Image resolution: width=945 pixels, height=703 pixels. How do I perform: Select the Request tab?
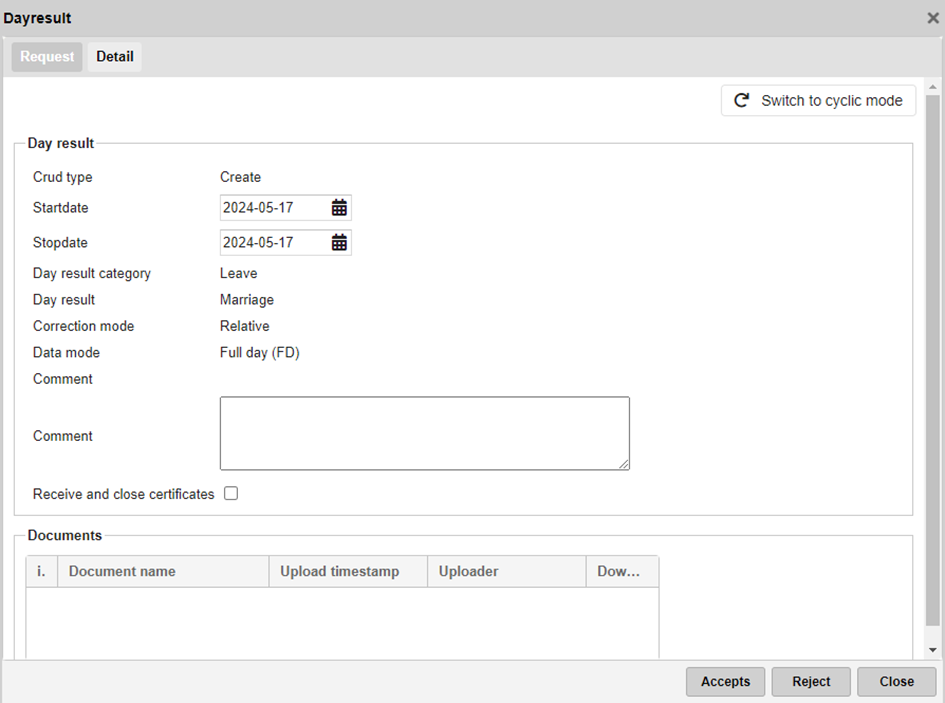(47, 57)
